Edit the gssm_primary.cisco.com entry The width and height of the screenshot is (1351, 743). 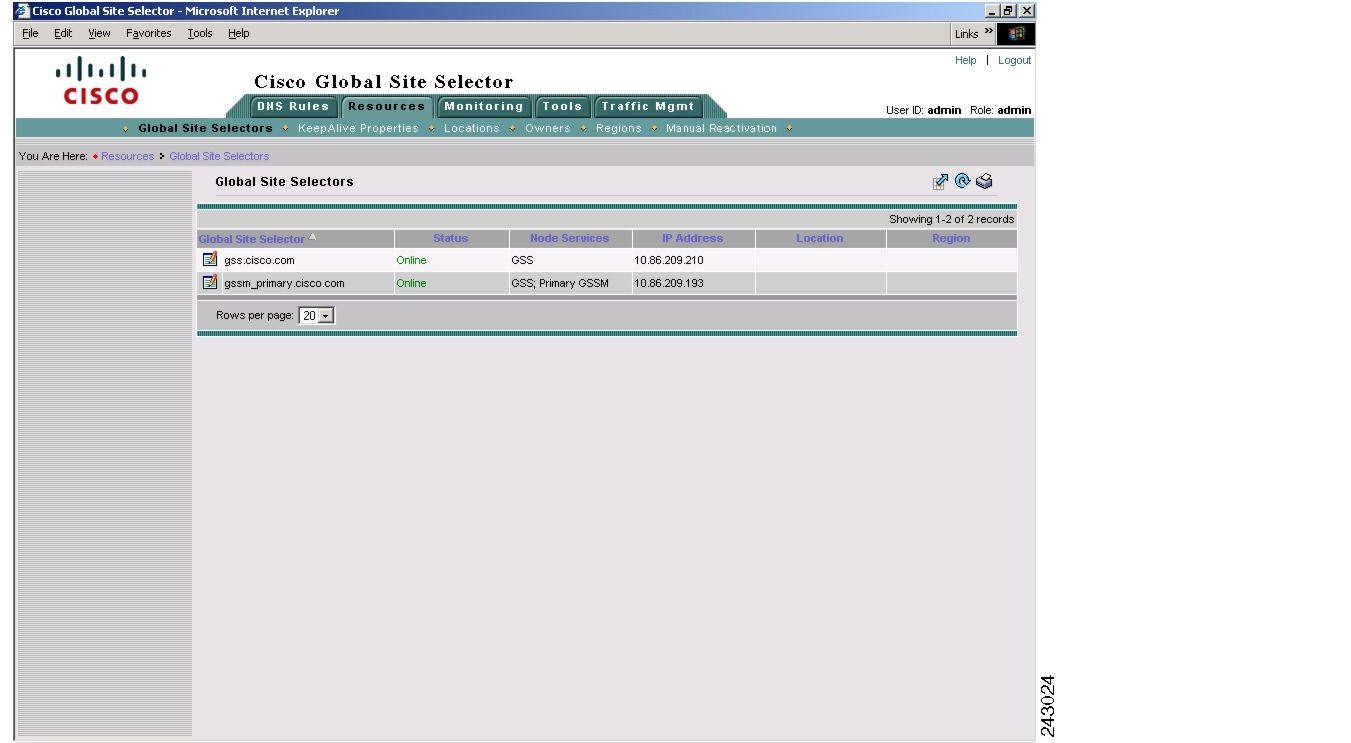pyautogui.click(x=209, y=283)
